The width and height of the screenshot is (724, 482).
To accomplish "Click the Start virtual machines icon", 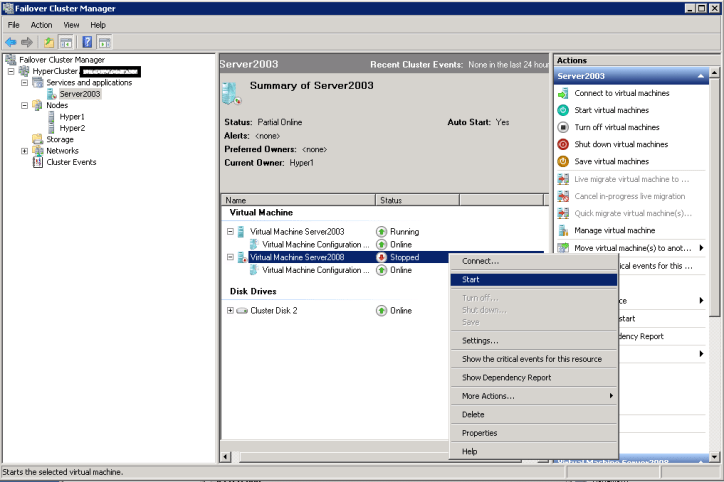I will pyautogui.click(x=563, y=110).
